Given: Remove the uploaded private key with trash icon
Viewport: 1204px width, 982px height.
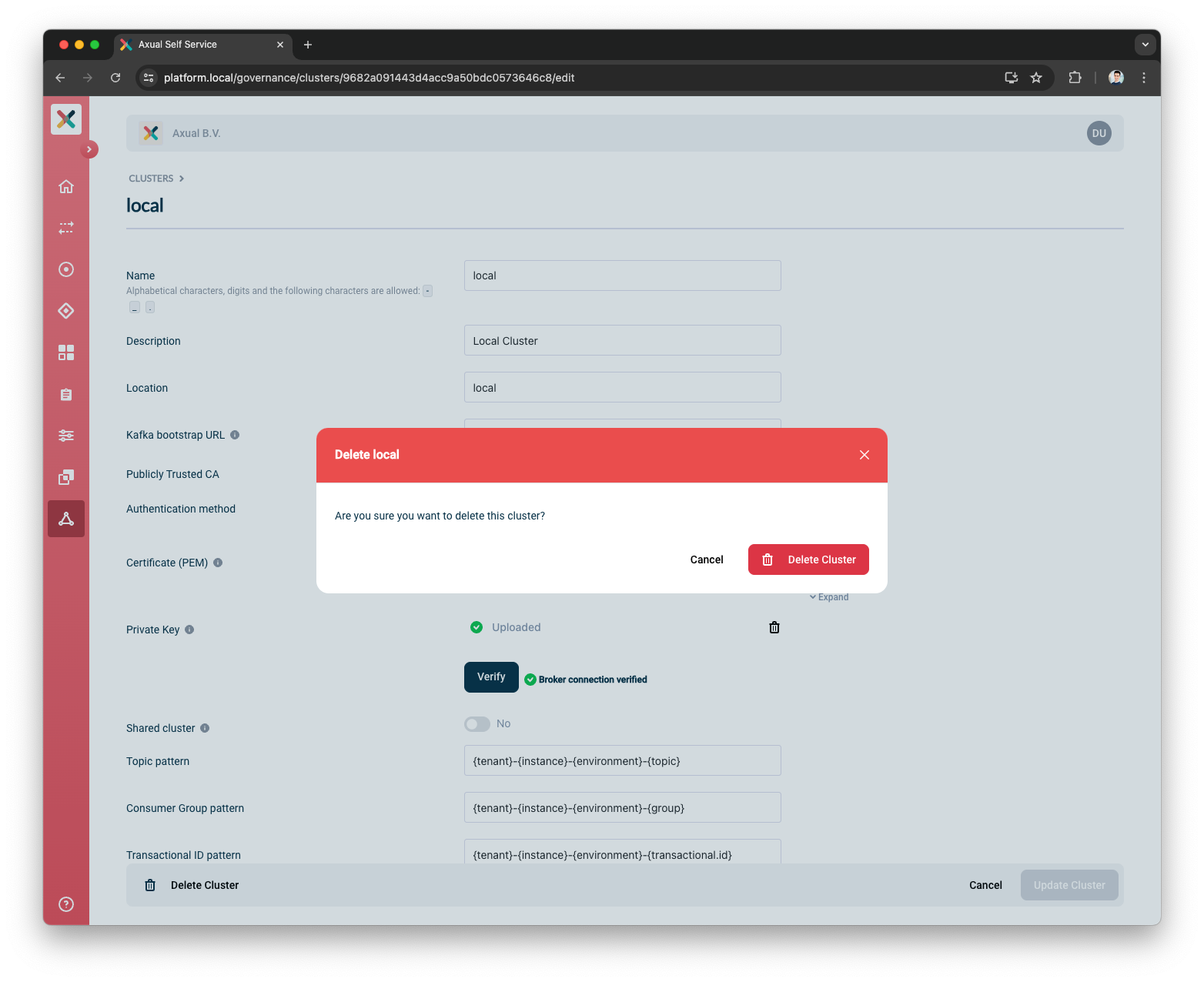Looking at the screenshot, I should click(774, 627).
